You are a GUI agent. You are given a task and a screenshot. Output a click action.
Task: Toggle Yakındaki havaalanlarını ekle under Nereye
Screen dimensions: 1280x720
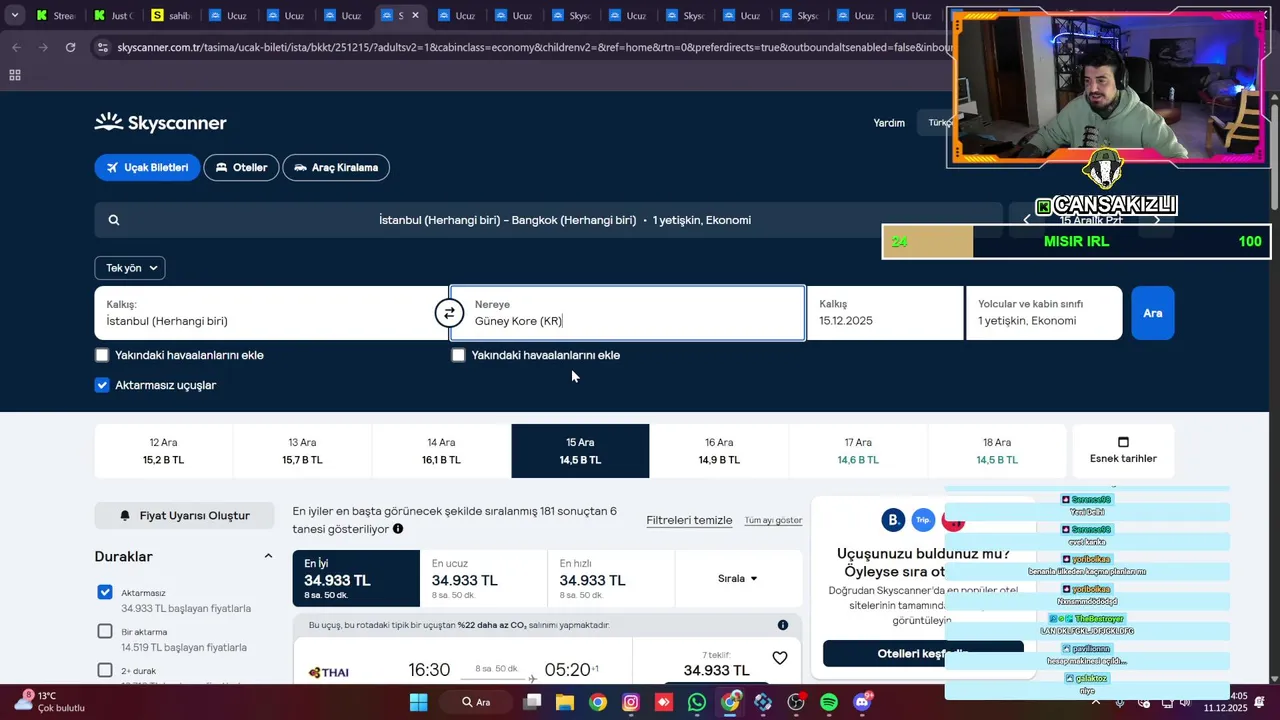pyautogui.click(x=458, y=355)
